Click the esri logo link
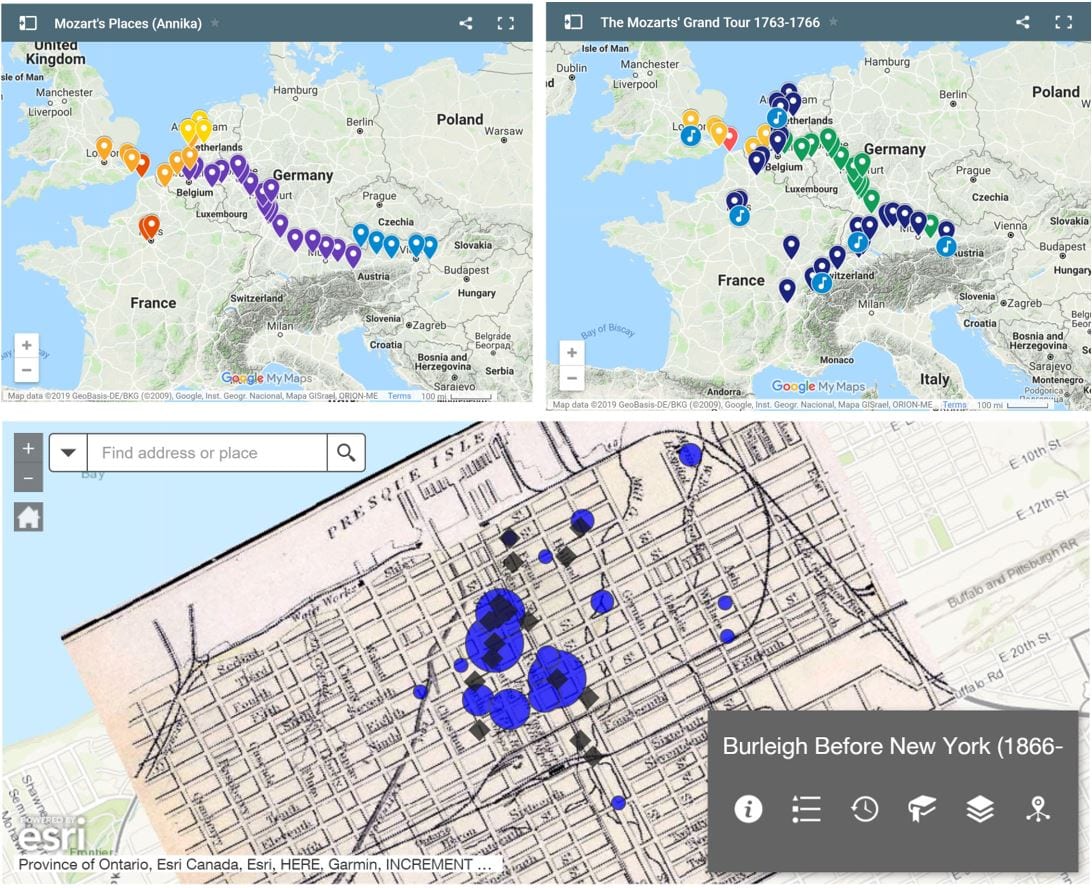Image resolution: width=1092 pixels, height=888 pixels. click(x=48, y=838)
